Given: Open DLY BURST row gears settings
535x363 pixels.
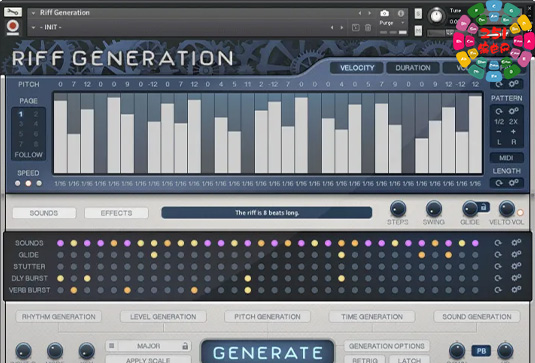Looking at the screenshot, I should pyautogui.click(x=516, y=278).
